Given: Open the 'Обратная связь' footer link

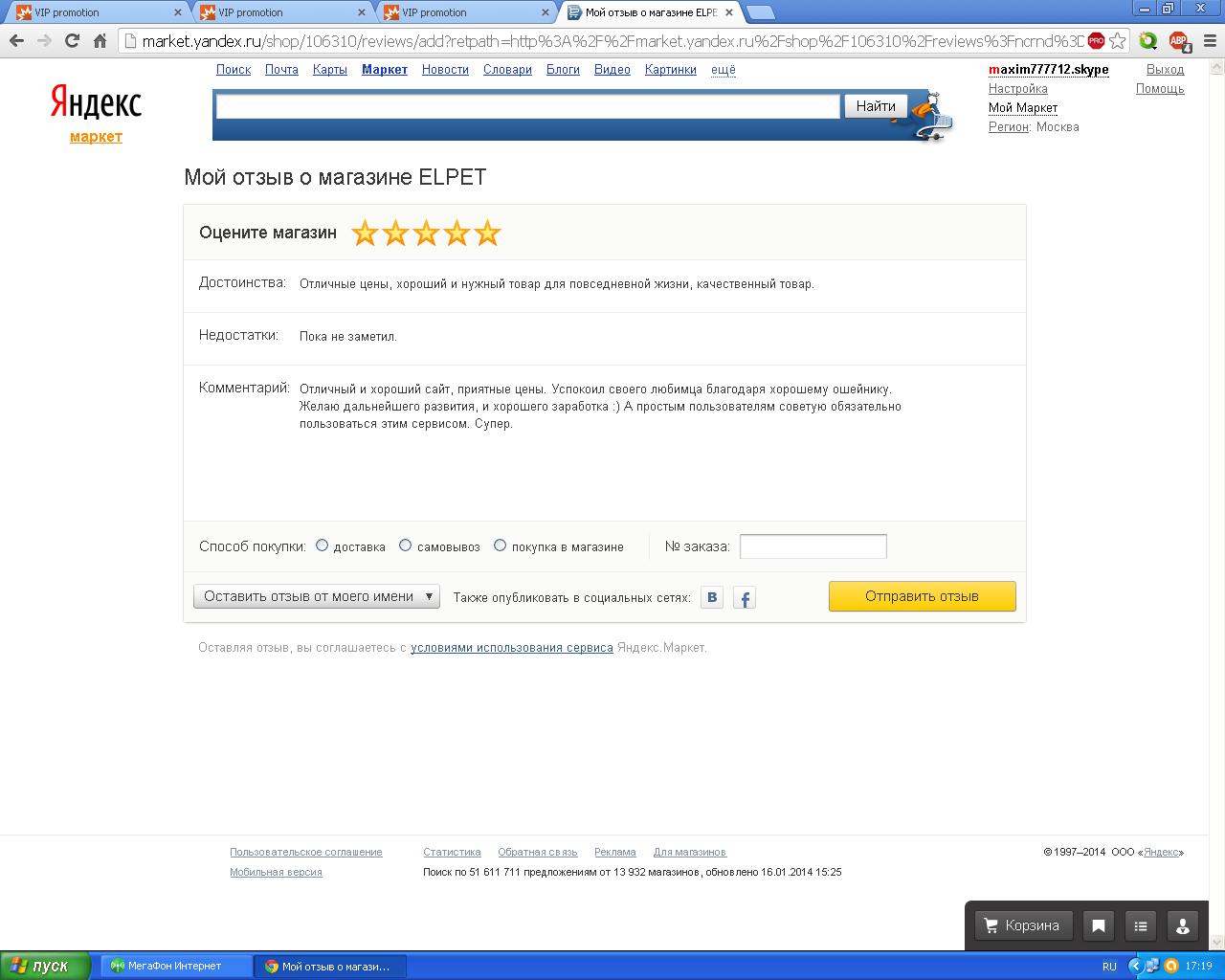Looking at the screenshot, I should point(538,852).
